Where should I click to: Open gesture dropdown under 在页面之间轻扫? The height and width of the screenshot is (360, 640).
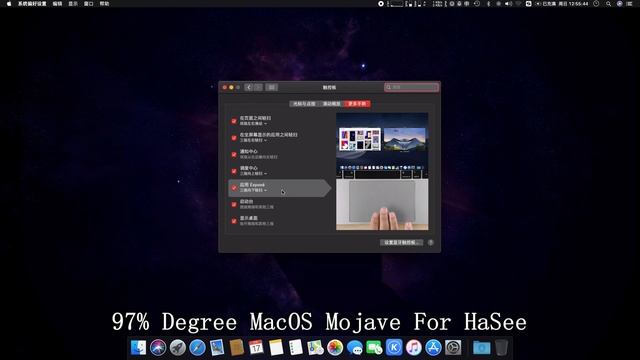(253, 124)
